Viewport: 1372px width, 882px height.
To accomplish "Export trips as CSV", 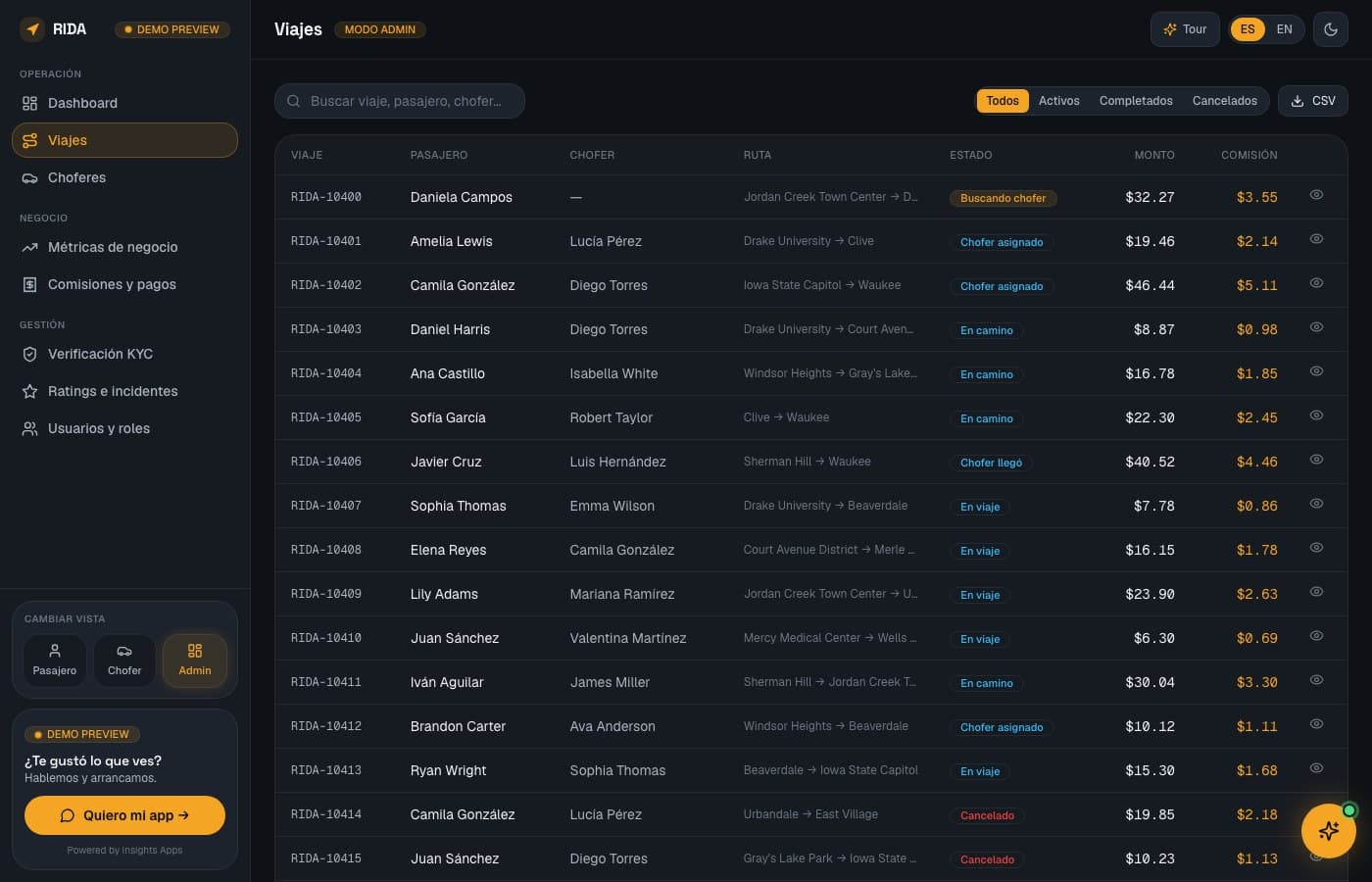I will (x=1313, y=101).
